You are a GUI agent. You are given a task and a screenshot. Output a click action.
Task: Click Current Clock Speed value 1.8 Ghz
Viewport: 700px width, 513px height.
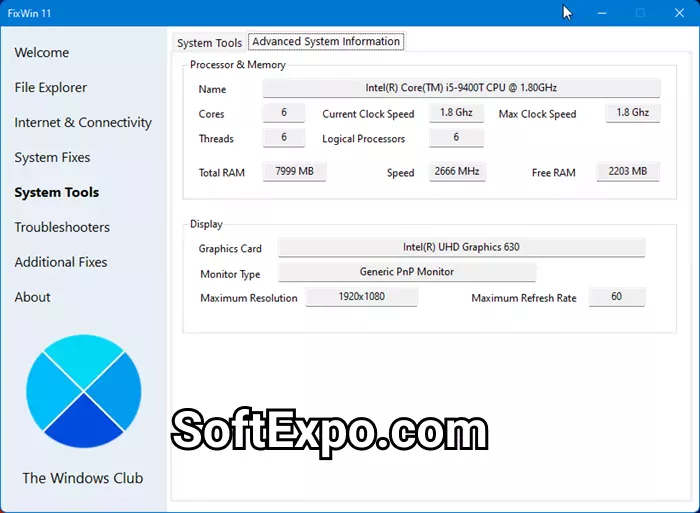click(x=456, y=113)
